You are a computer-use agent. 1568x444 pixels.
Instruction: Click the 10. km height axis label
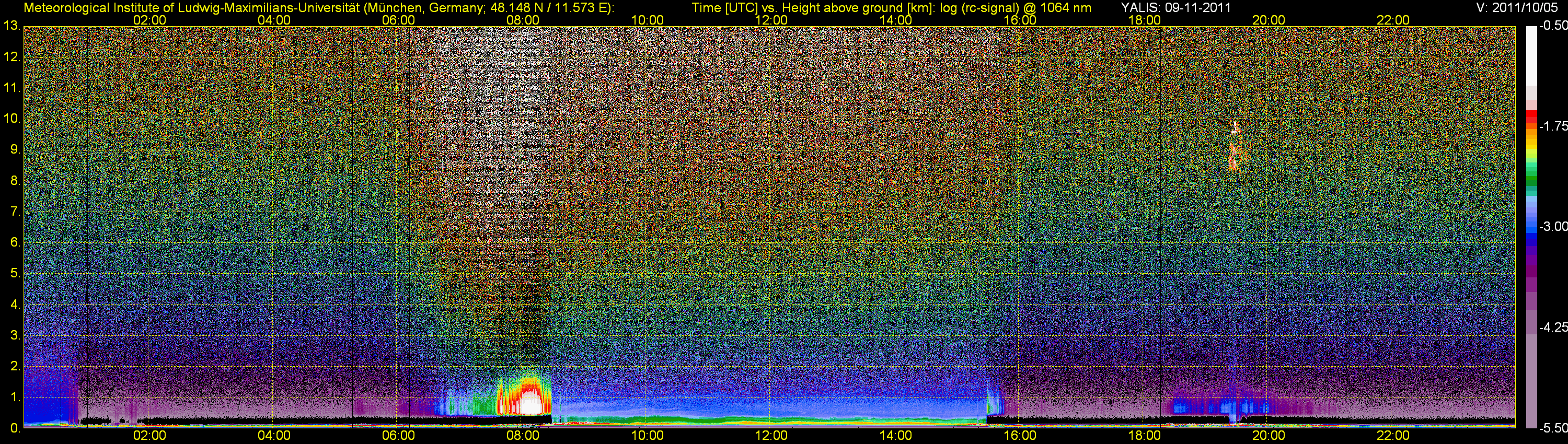pyautogui.click(x=12, y=119)
